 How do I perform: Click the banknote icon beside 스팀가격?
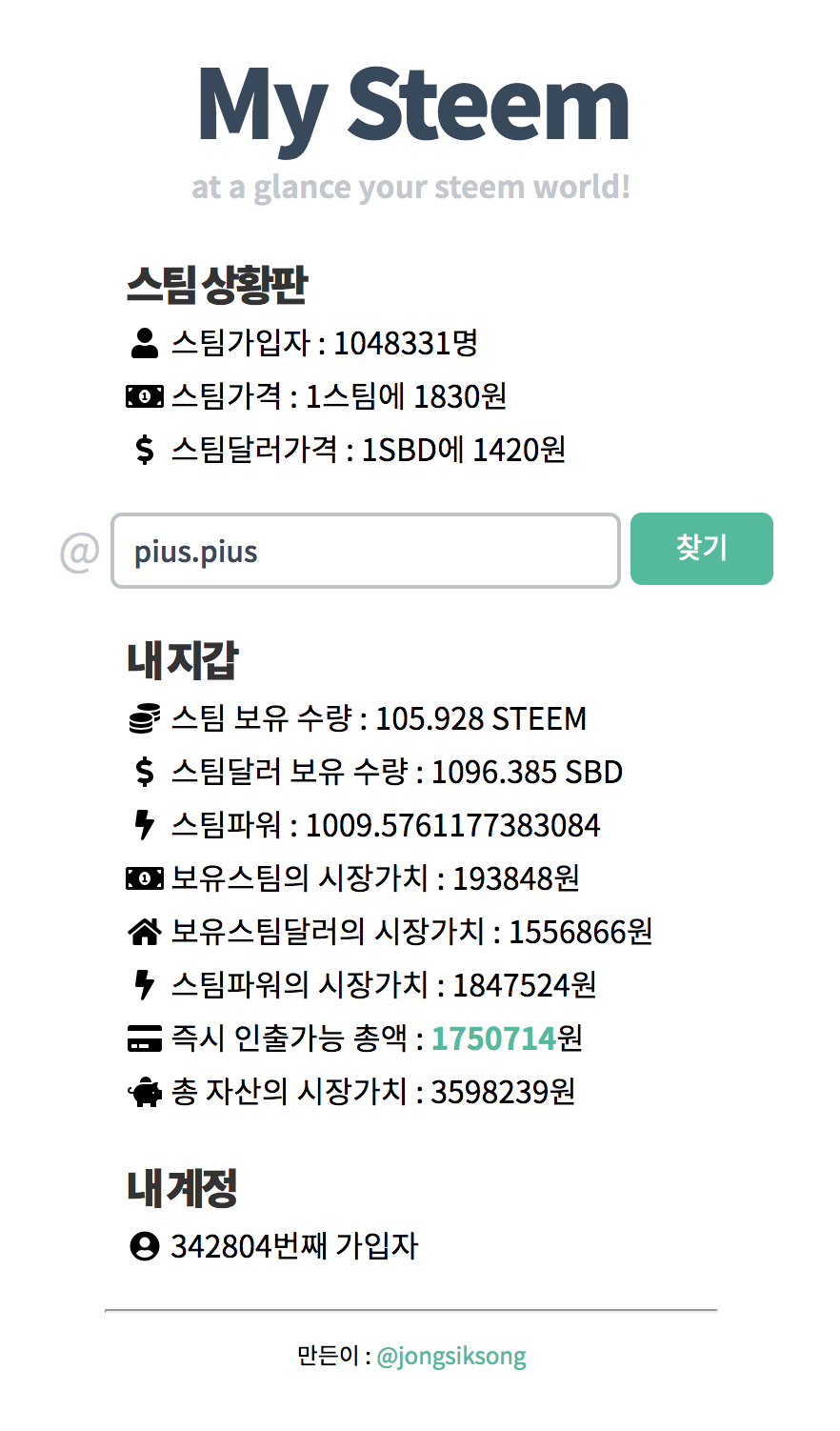144,396
